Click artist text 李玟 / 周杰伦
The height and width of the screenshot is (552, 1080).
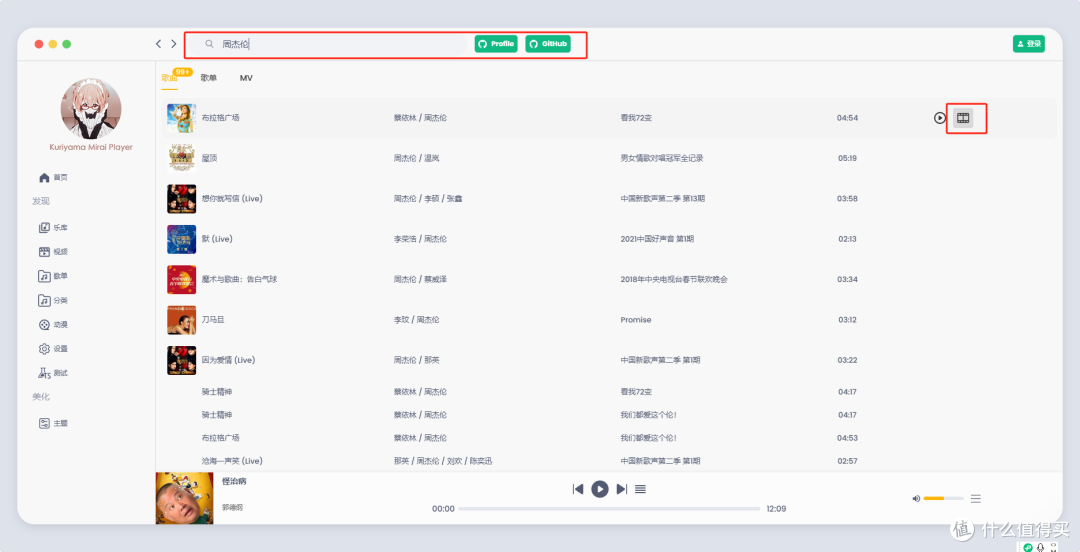[x=417, y=320]
